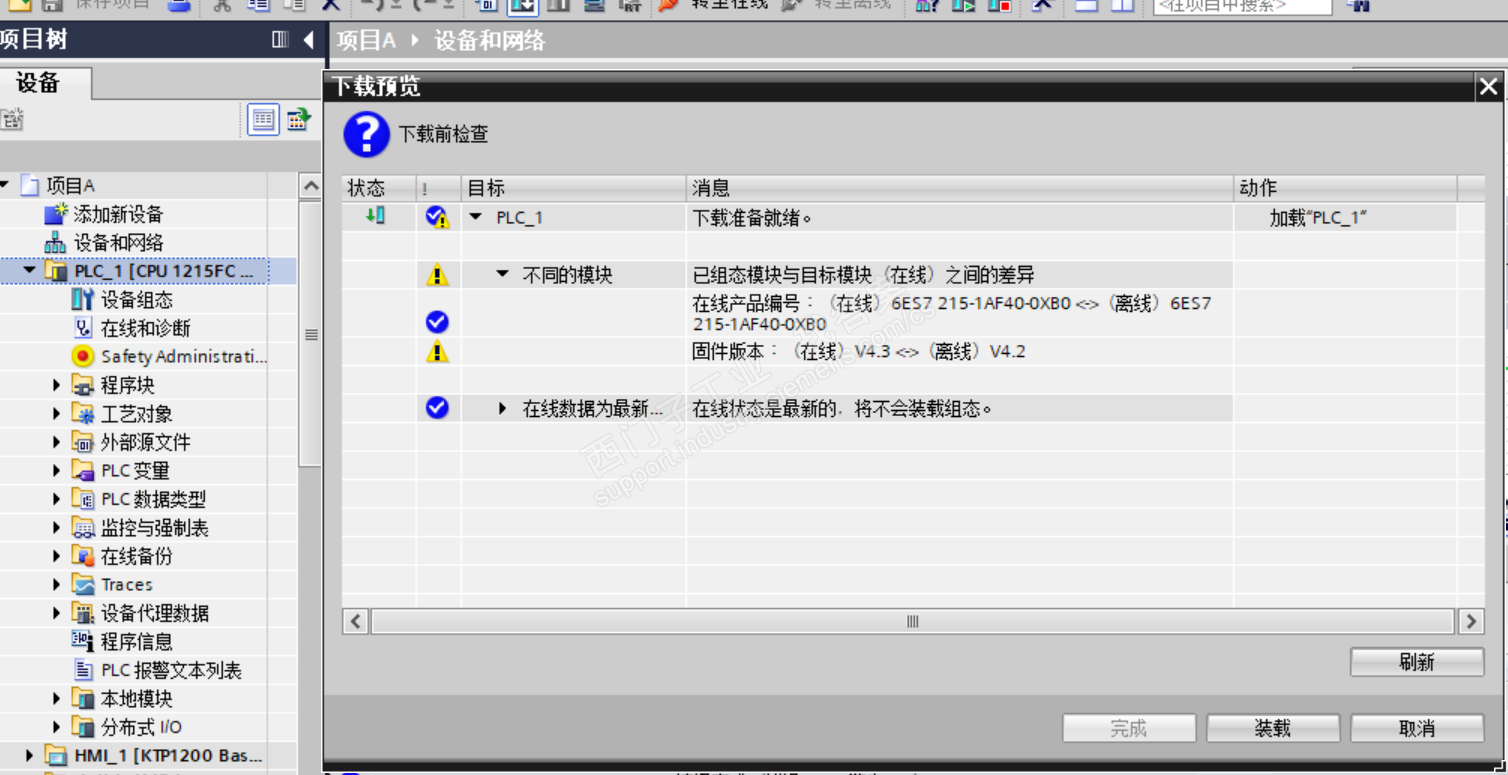Select the PLC 变量 folder icon

click(83, 470)
